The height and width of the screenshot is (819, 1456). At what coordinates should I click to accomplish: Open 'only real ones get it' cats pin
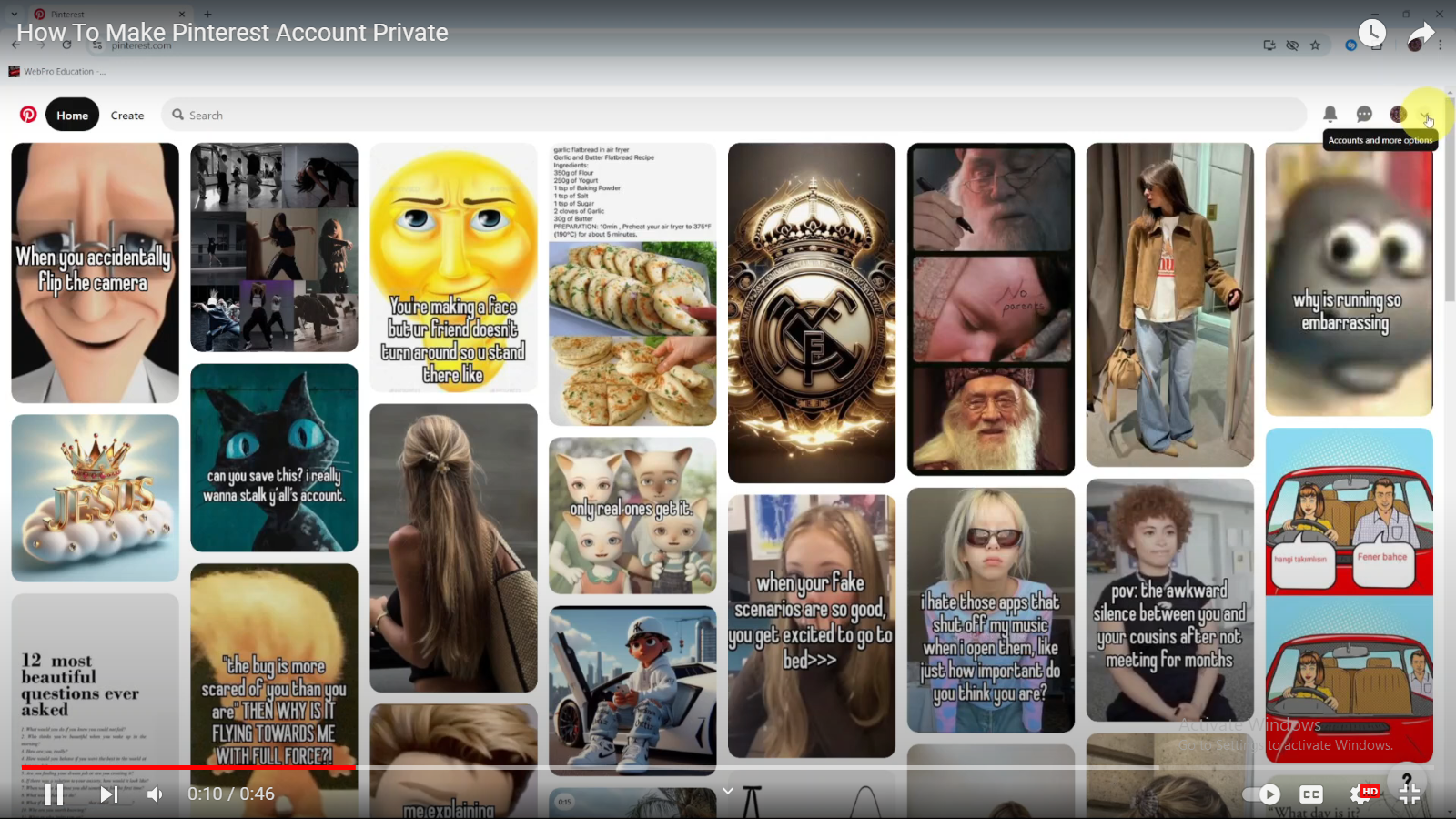[632, 516]
